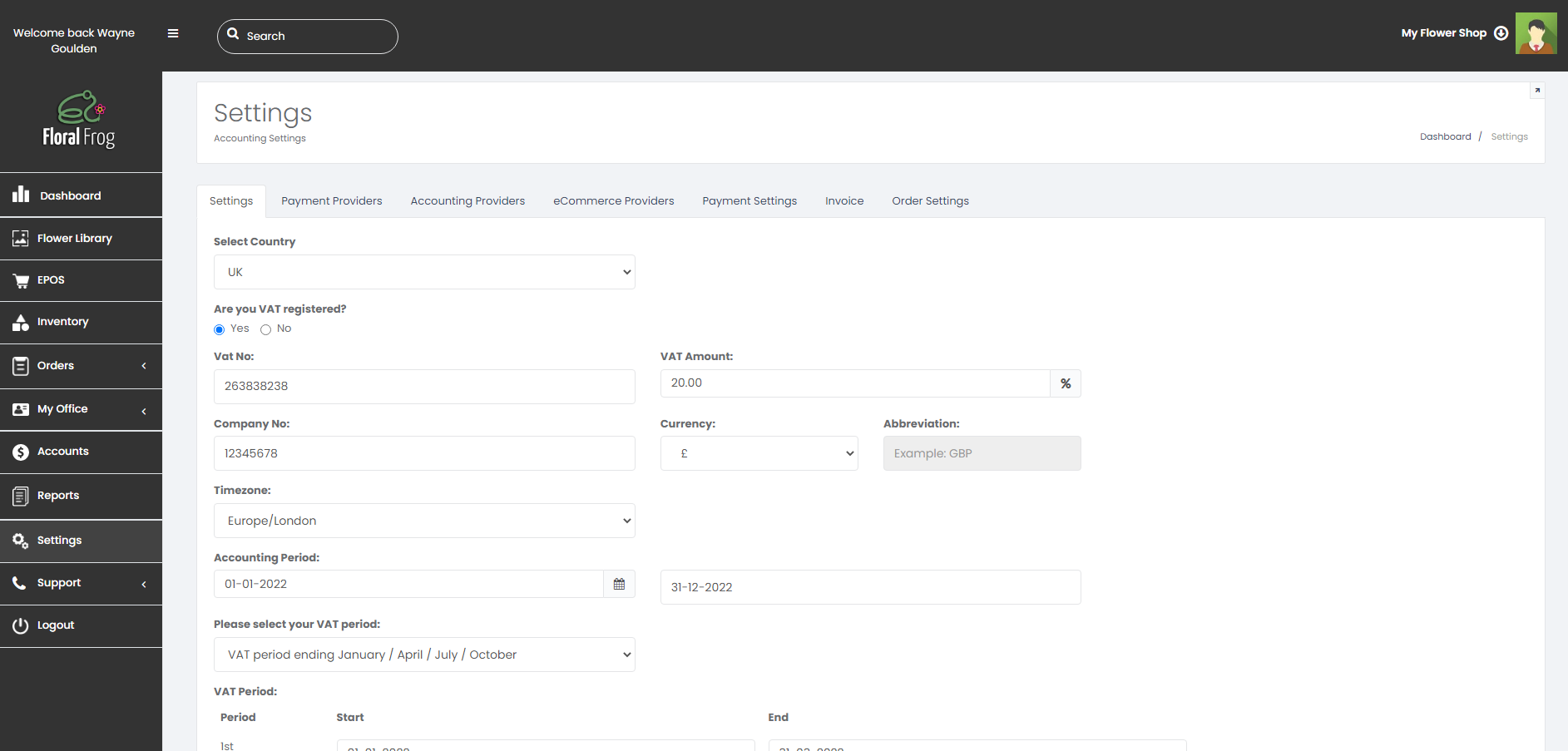Switch to the Payment Providers tab
The height and width of the screenshot is (751, 1568).
click(331, 200)
